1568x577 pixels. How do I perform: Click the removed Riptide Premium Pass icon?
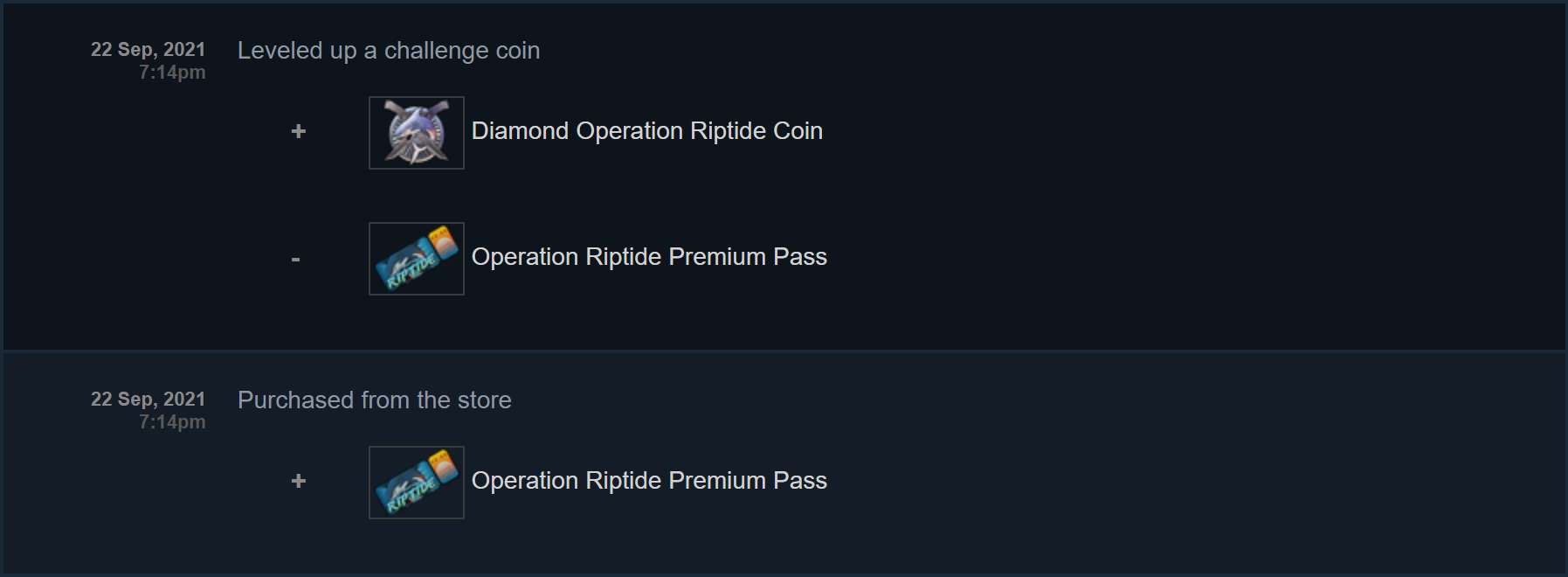point(417,259)
